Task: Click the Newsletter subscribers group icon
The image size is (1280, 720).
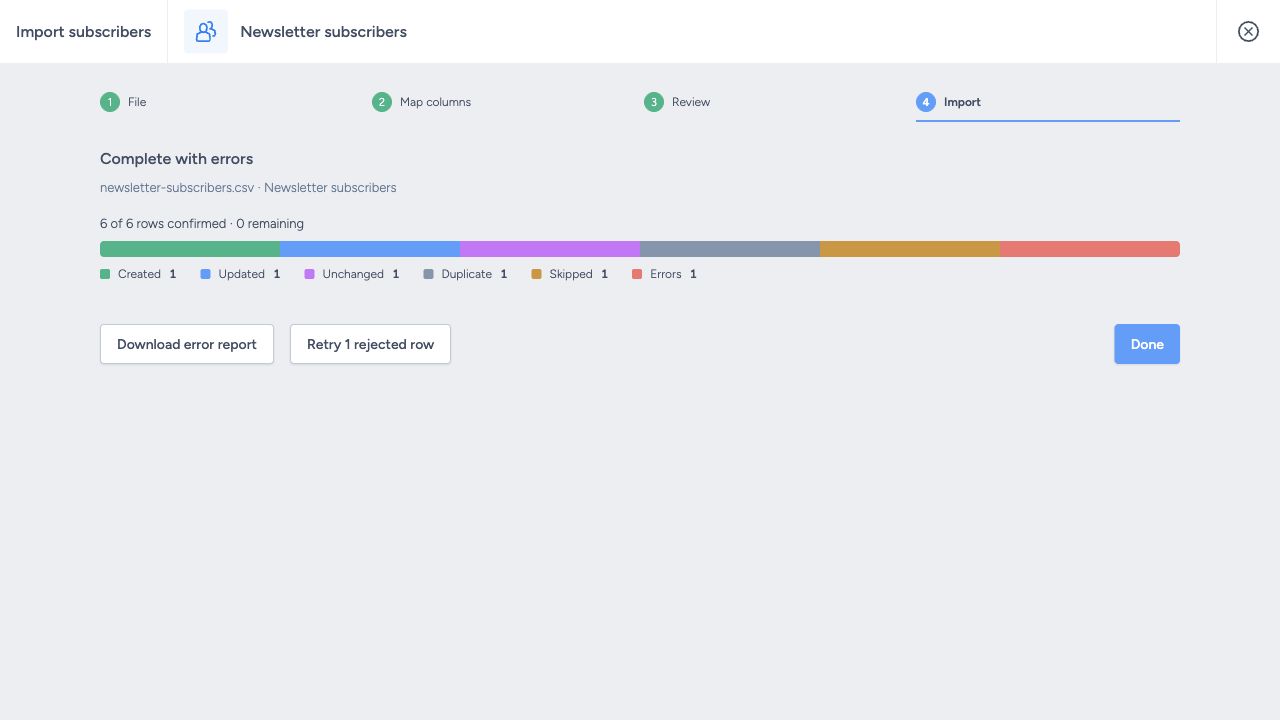Action: coord(206,32)
